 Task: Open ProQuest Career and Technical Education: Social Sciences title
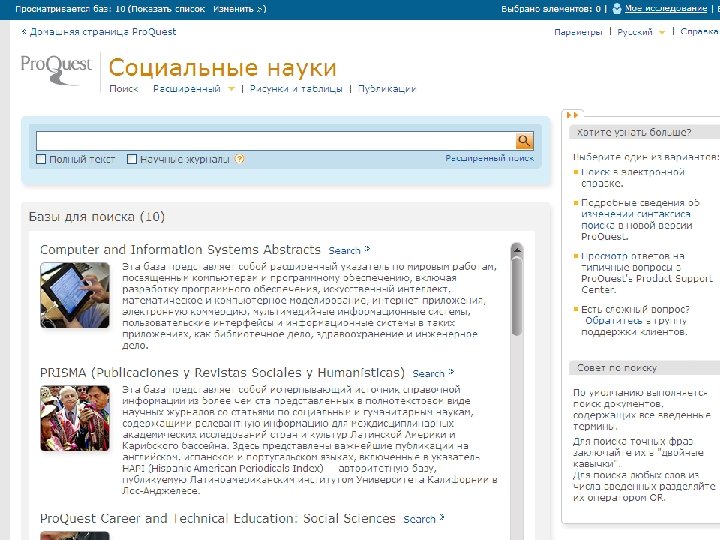[x=218, y=518]
